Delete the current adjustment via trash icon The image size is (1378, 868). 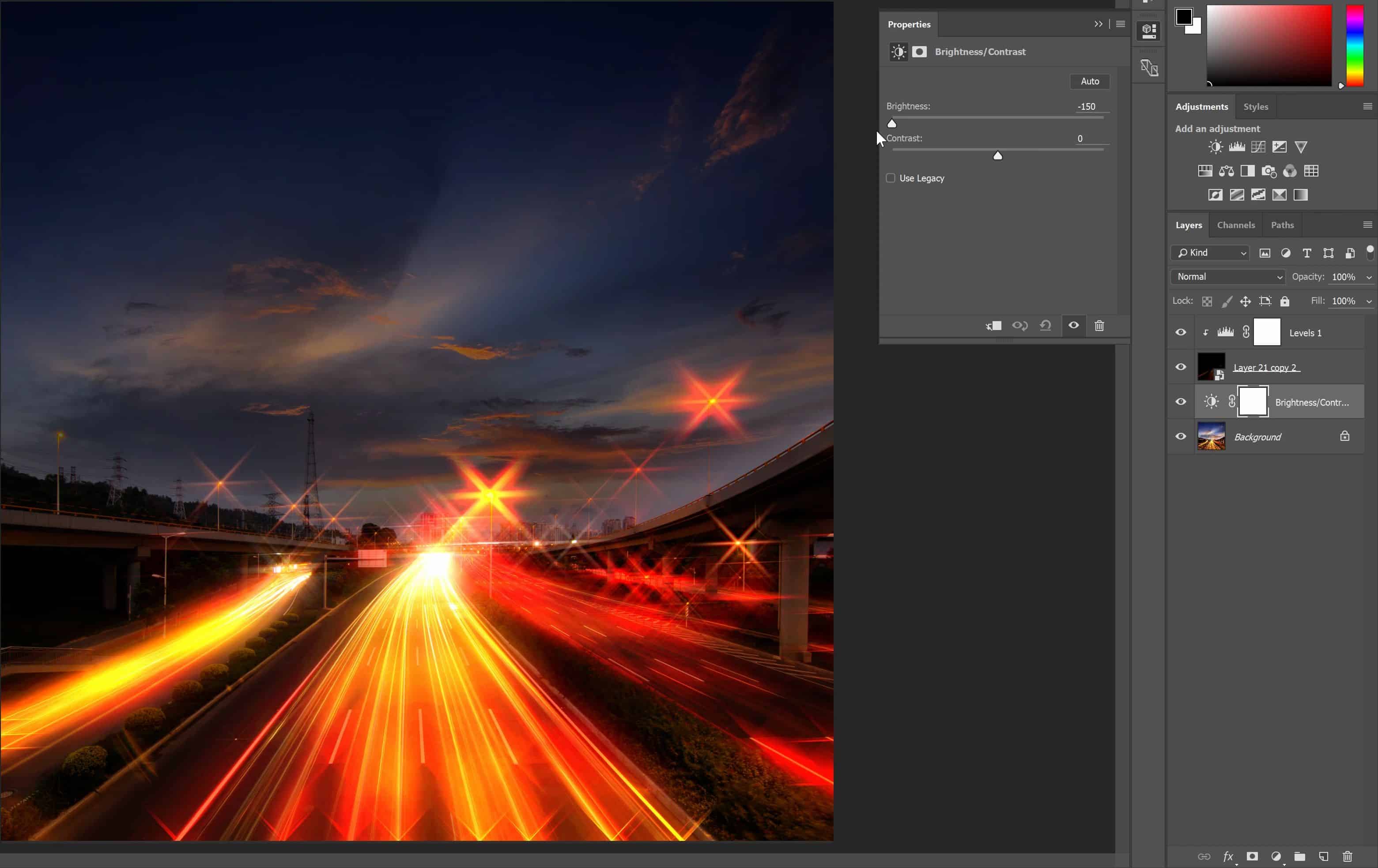point(1099,325)
